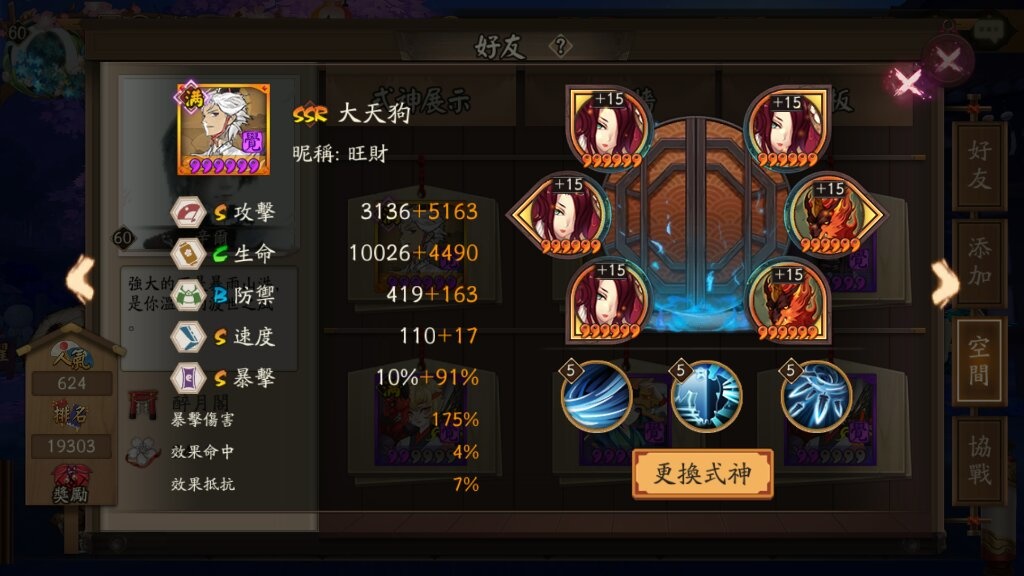Tap the bottom-right fire demon soul
The height and width of the screenshot is (576, 1024).
(x=788, y=302)
